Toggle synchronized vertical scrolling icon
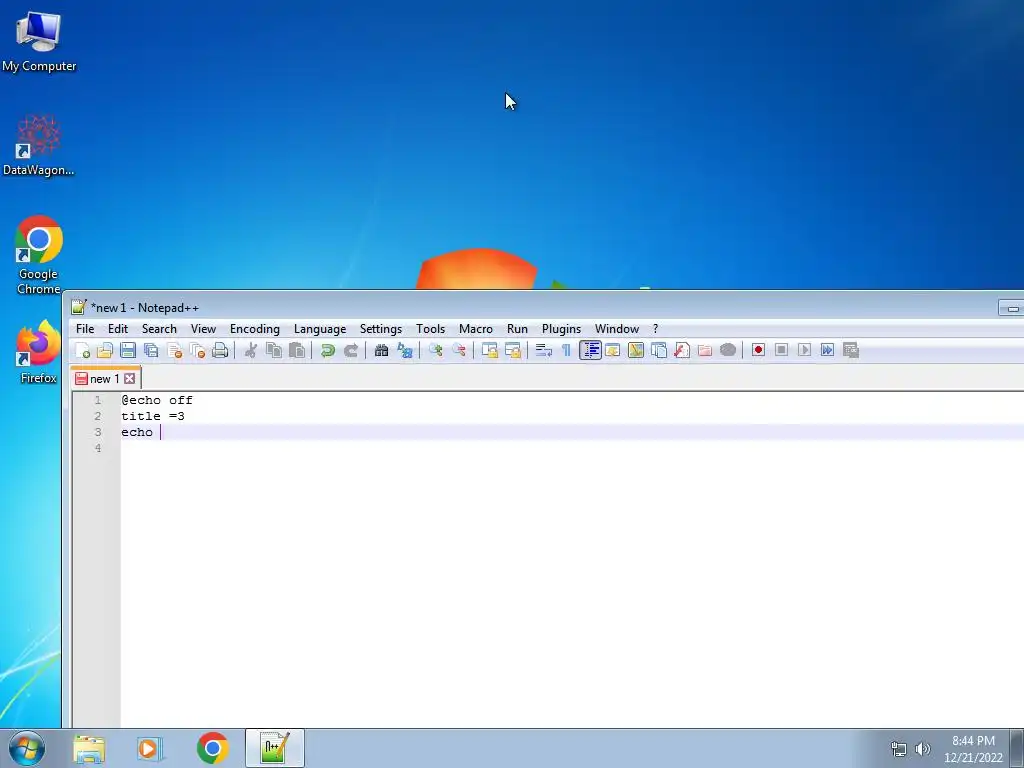The width and height of the screenshot is (1024, 768). 489,351
